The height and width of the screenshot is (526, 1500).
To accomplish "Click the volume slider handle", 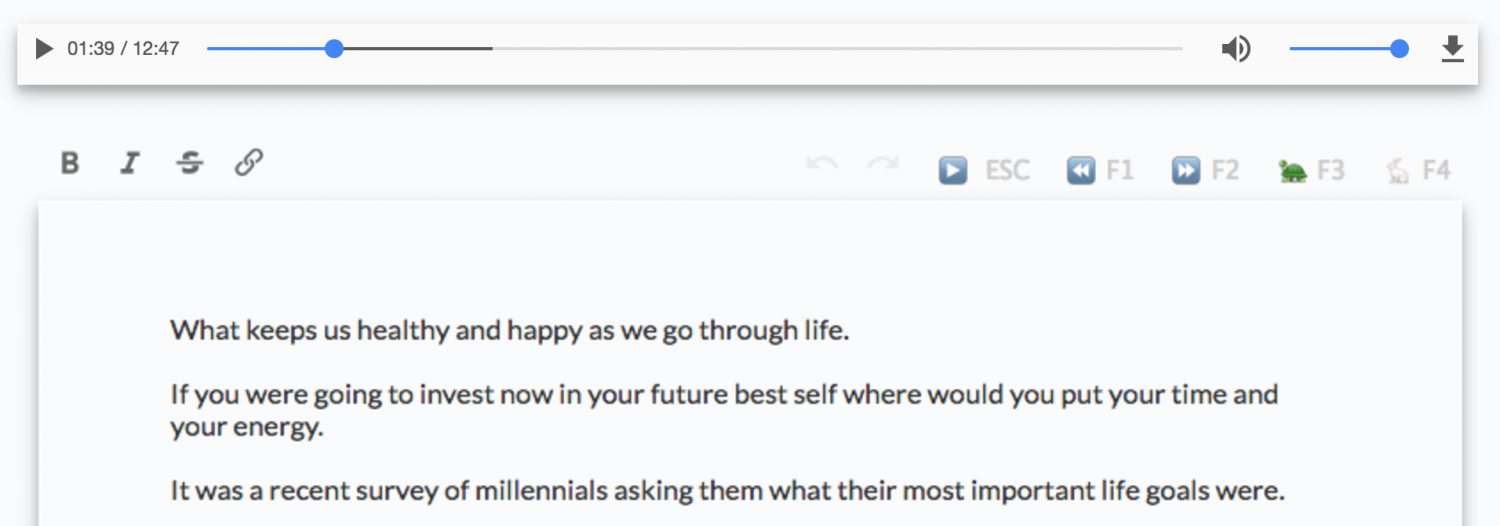I will pos(1399,48).
